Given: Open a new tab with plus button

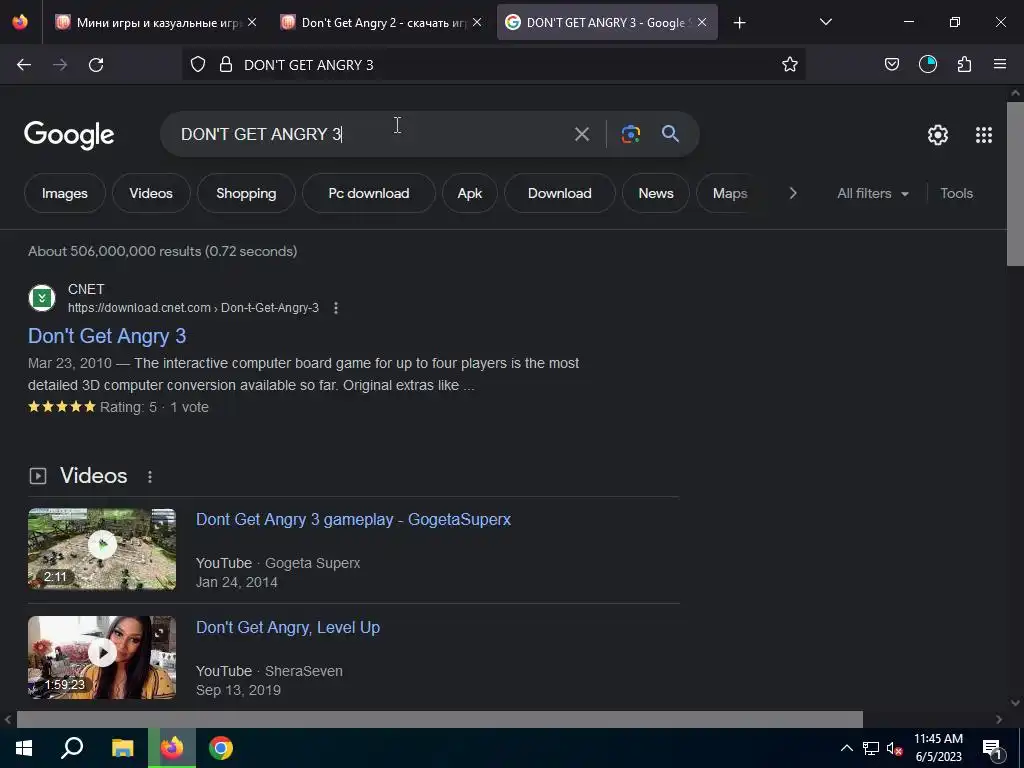Looking at the screenshot, I should click(x=739, y=23).
